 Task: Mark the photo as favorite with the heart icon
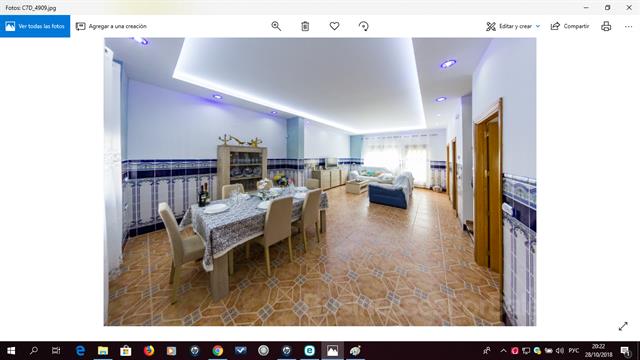pos(334,26)
